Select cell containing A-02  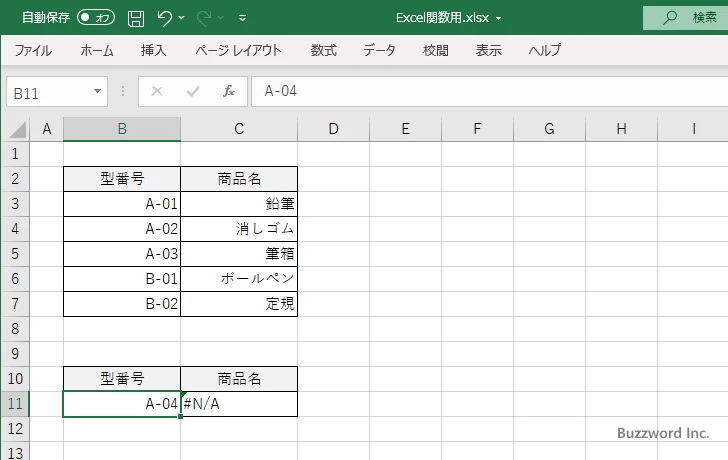pyautogui.click(x=122, y=229)
